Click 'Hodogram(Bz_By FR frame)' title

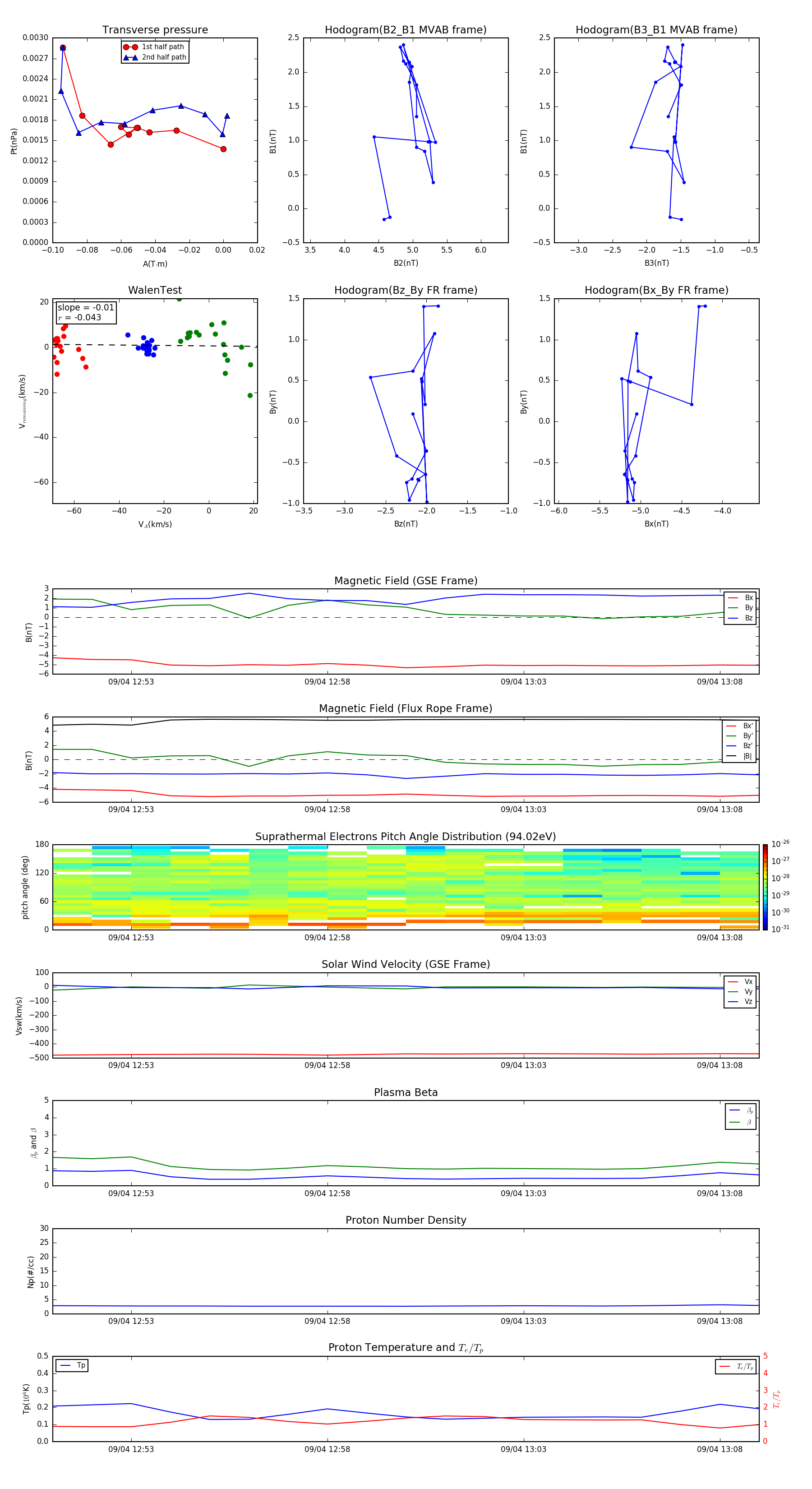[406, 290]
